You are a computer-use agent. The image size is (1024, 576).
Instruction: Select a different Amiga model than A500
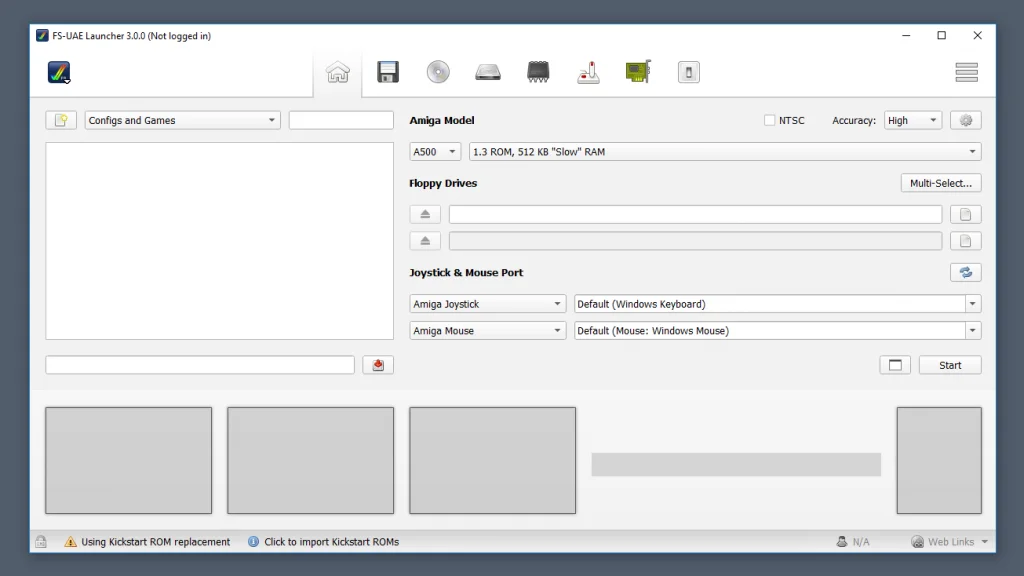coord(435,152)
